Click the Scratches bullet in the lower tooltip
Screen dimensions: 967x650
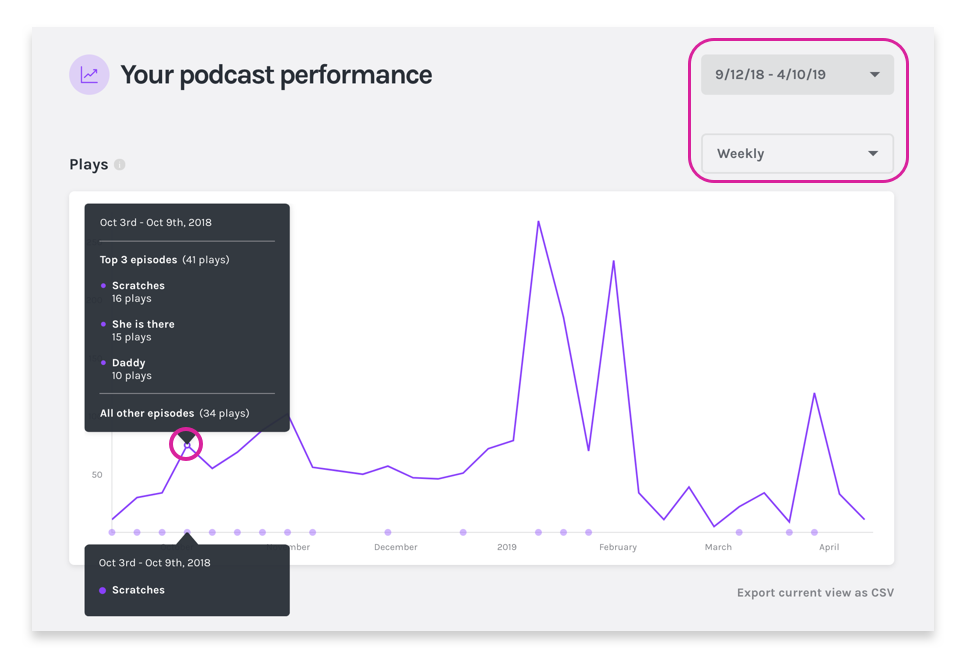click(x=100, y=590)
